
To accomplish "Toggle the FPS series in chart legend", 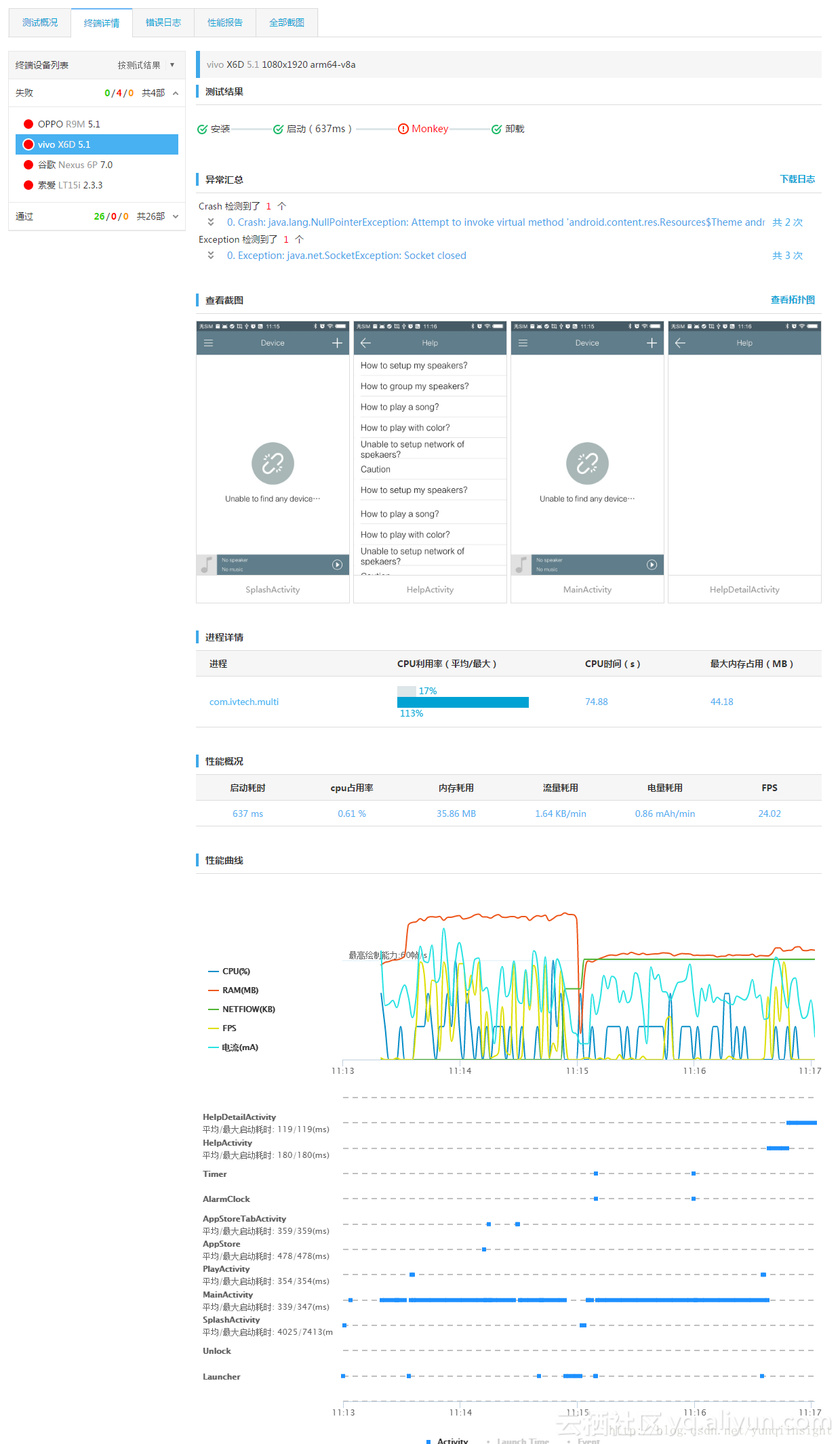I will point(222,1028).
